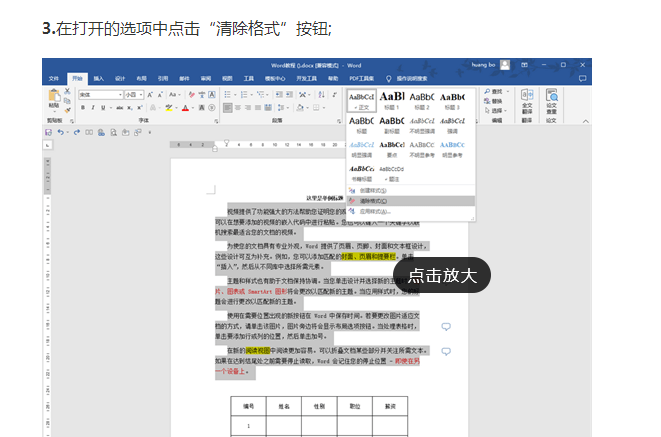Toggle strikethrough formatting
Screen dimensions: 661x437
pyautogui.click(x=120, y=108)
